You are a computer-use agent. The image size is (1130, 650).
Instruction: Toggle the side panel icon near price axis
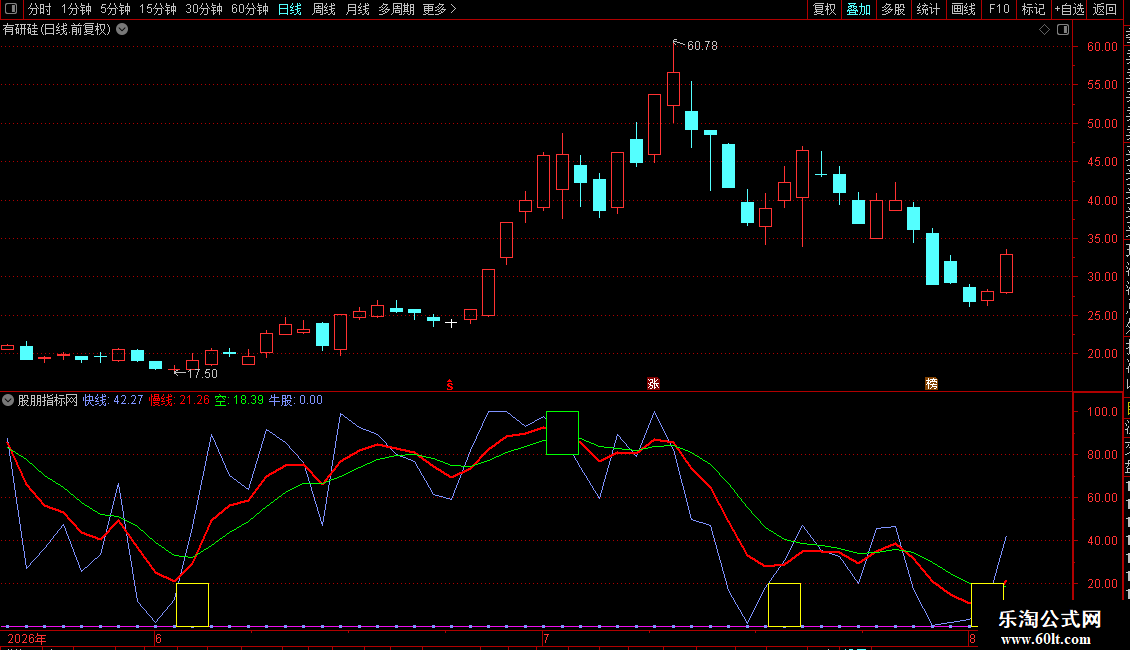[x=1063, y=30]
